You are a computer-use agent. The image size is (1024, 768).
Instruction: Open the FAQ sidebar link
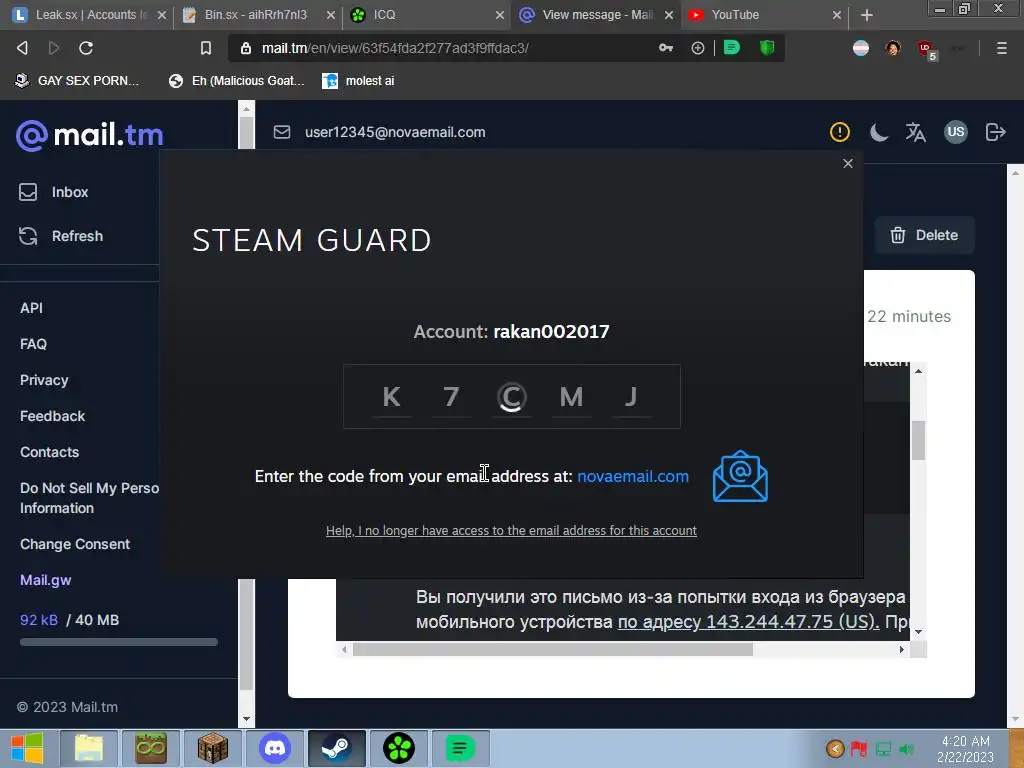[x=33, y=344]
